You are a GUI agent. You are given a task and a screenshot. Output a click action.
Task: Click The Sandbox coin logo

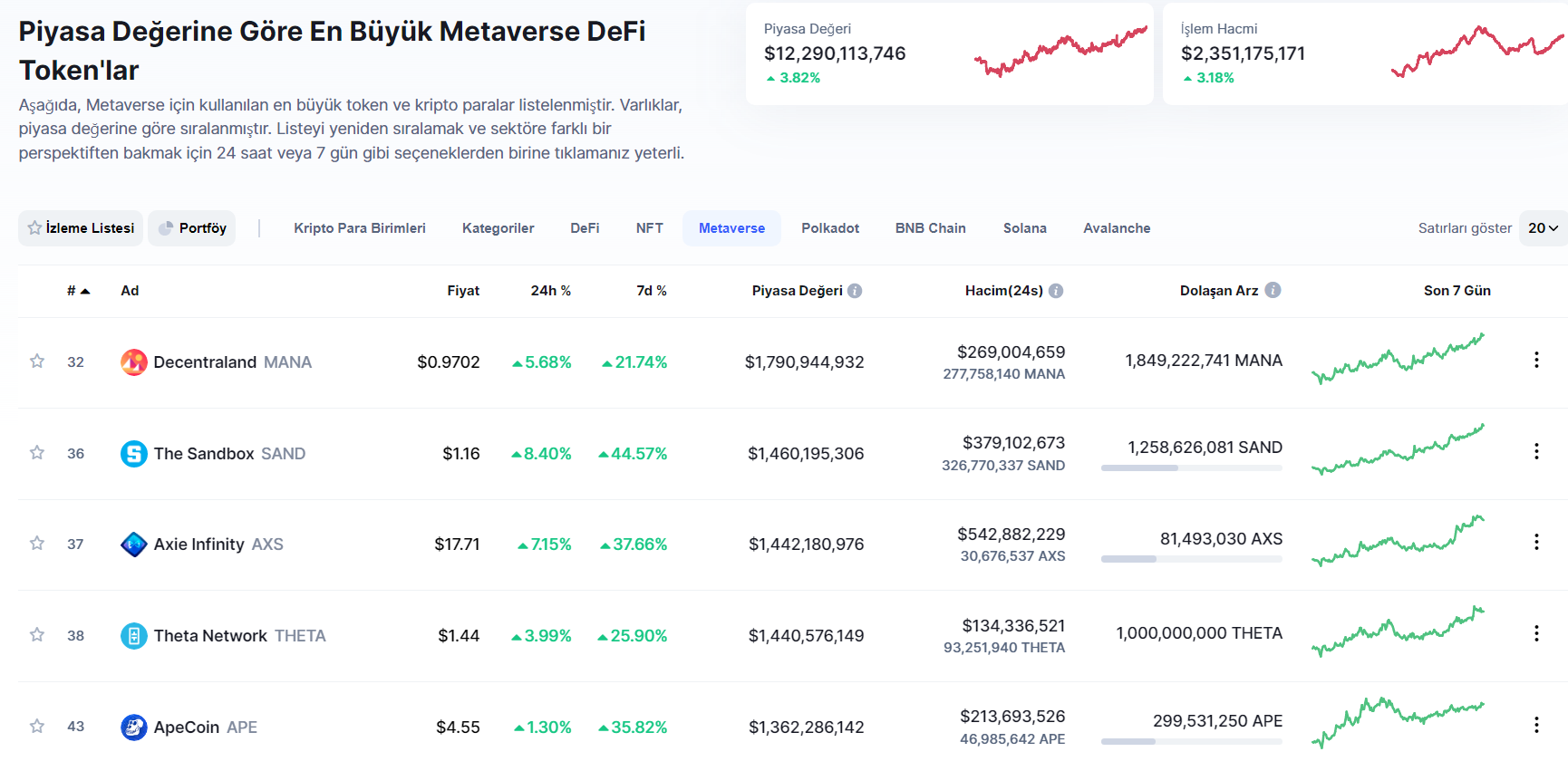(134, 454)
